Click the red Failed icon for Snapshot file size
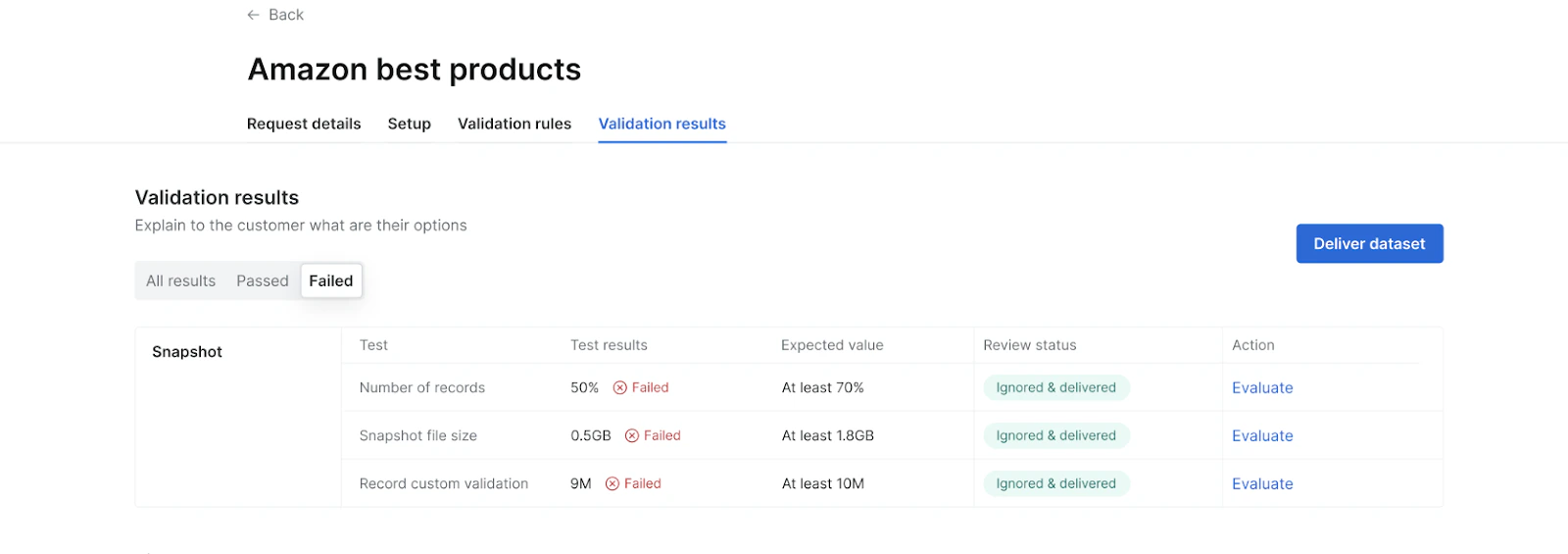 pos(632,435)
